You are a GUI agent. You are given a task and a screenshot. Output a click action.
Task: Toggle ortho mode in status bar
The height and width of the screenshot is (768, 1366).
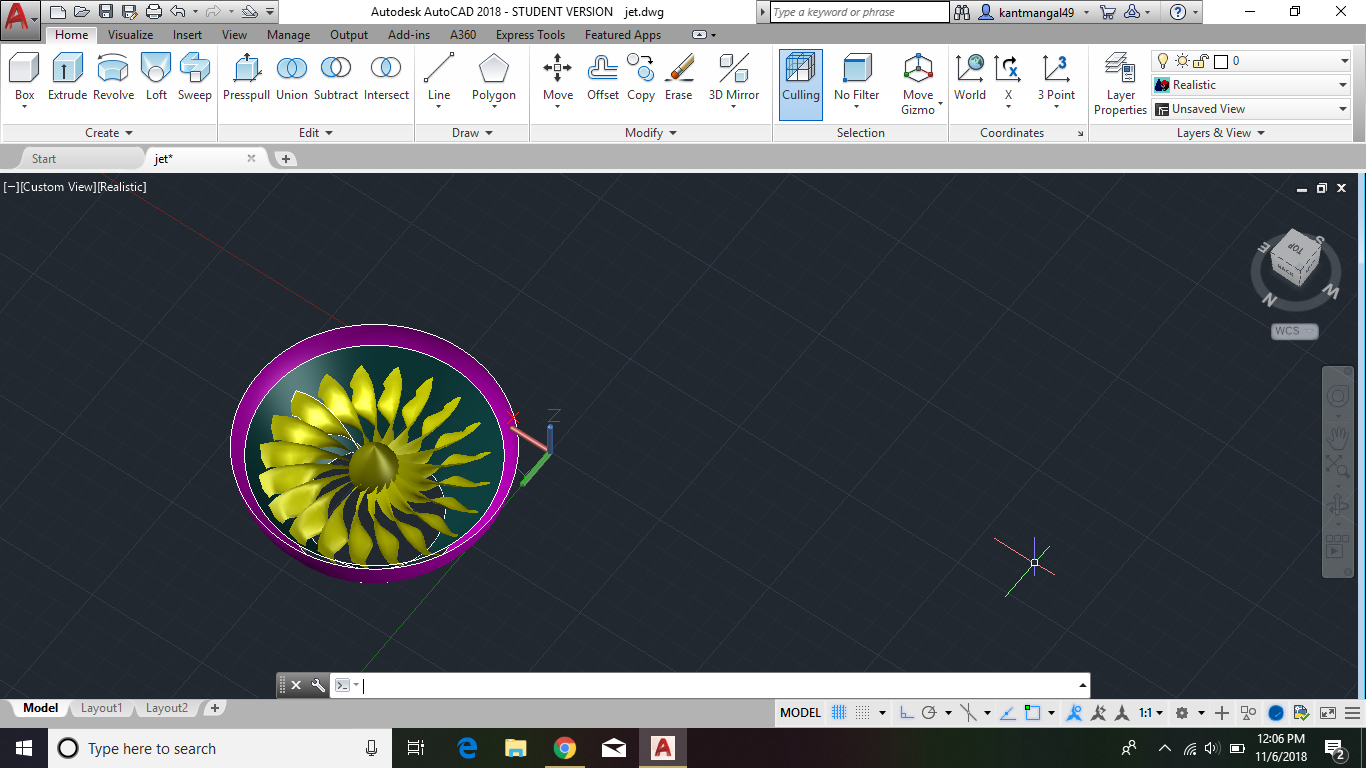pyautogui.click(x=906, y=713)
